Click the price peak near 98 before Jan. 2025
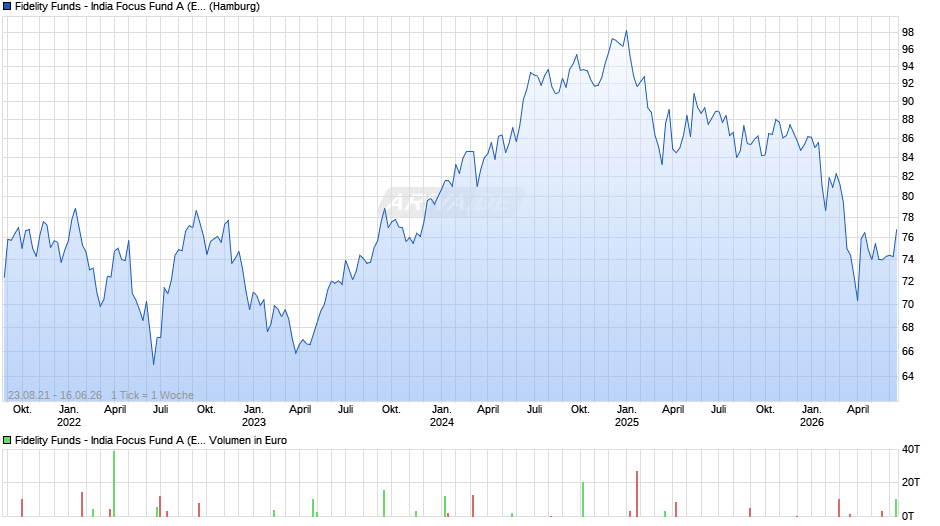The height and width of the screenshot is (526, 940). coord(626,31)
